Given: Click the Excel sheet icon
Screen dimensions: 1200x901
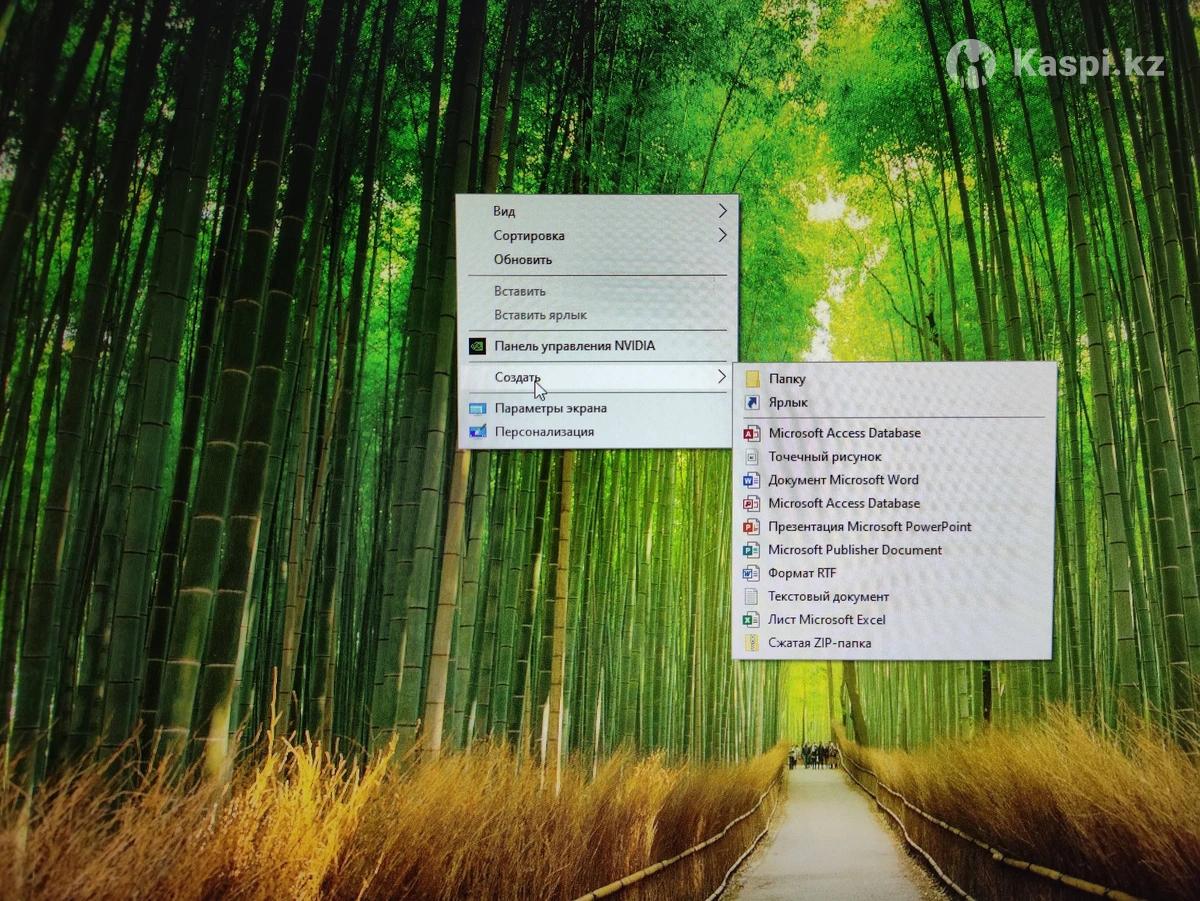Looking at the screenshot, I should click(x=751, y=620).
